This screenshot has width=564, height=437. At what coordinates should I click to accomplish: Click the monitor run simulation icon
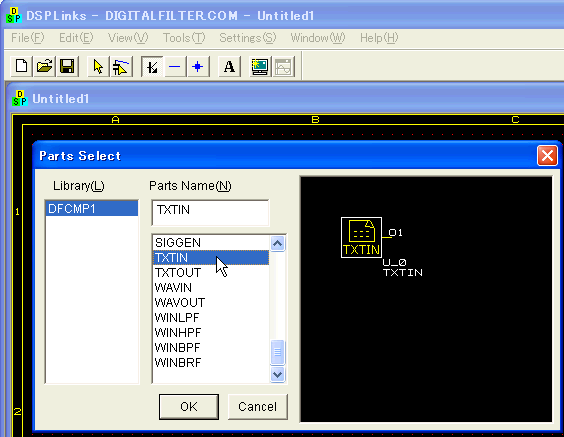point(260,67)
